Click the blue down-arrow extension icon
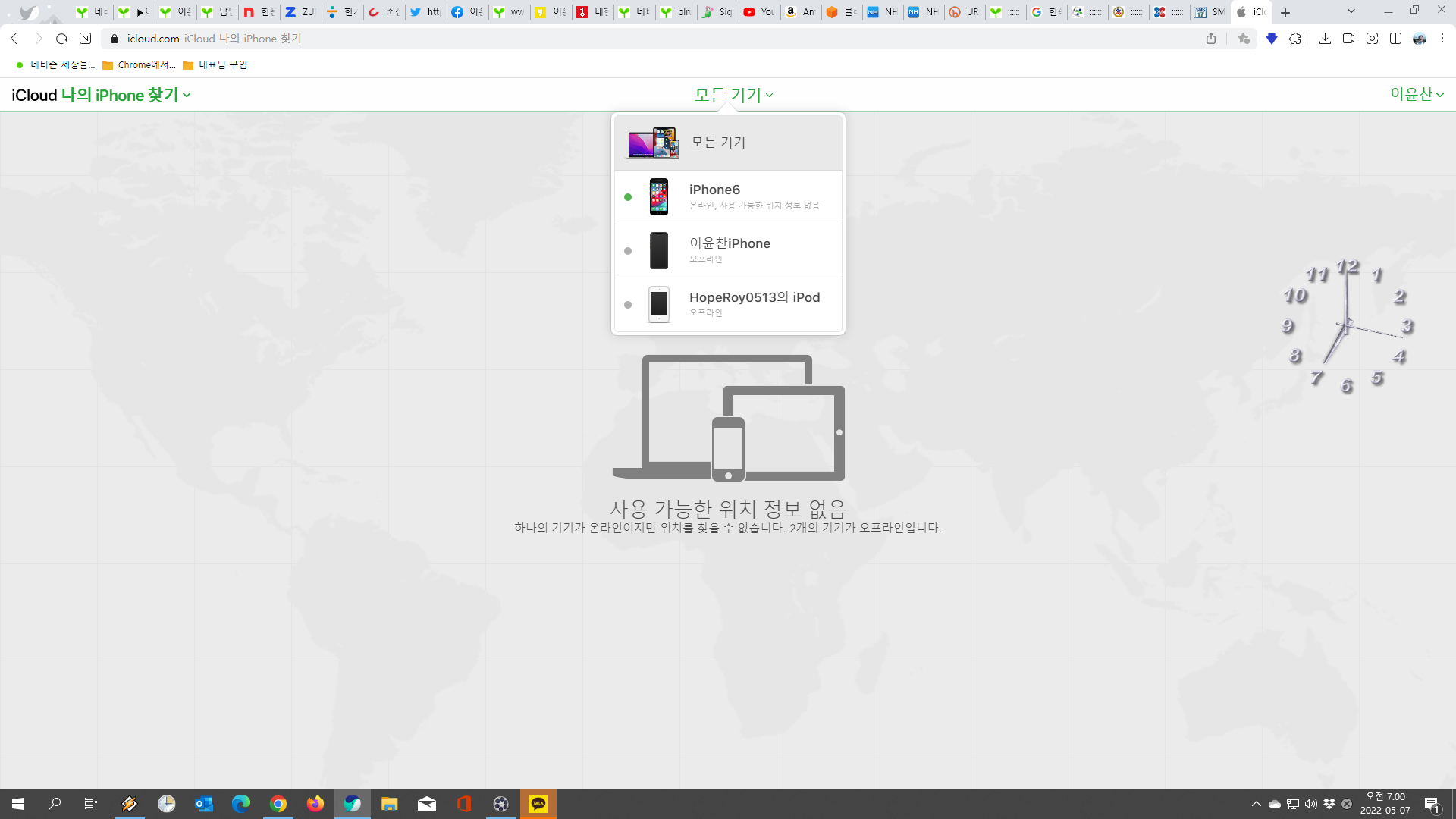Image resolution: width=1456 pixels, height=819 pixels. 1272,39
